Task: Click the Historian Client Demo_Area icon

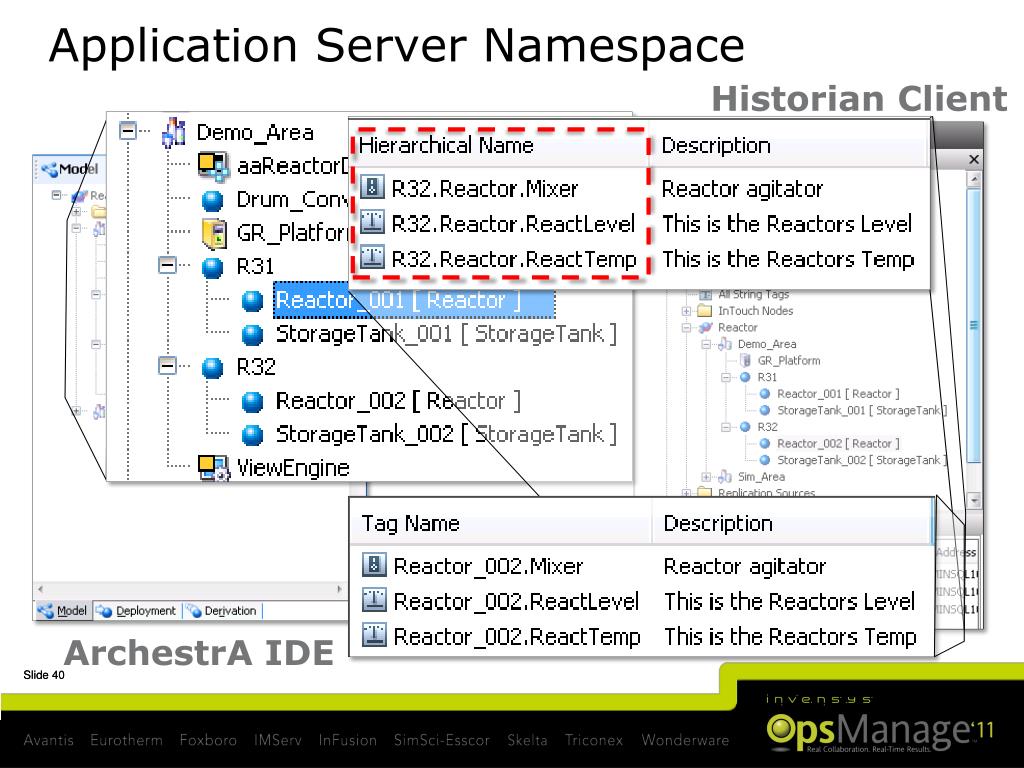Action: (x=724, y=344)
